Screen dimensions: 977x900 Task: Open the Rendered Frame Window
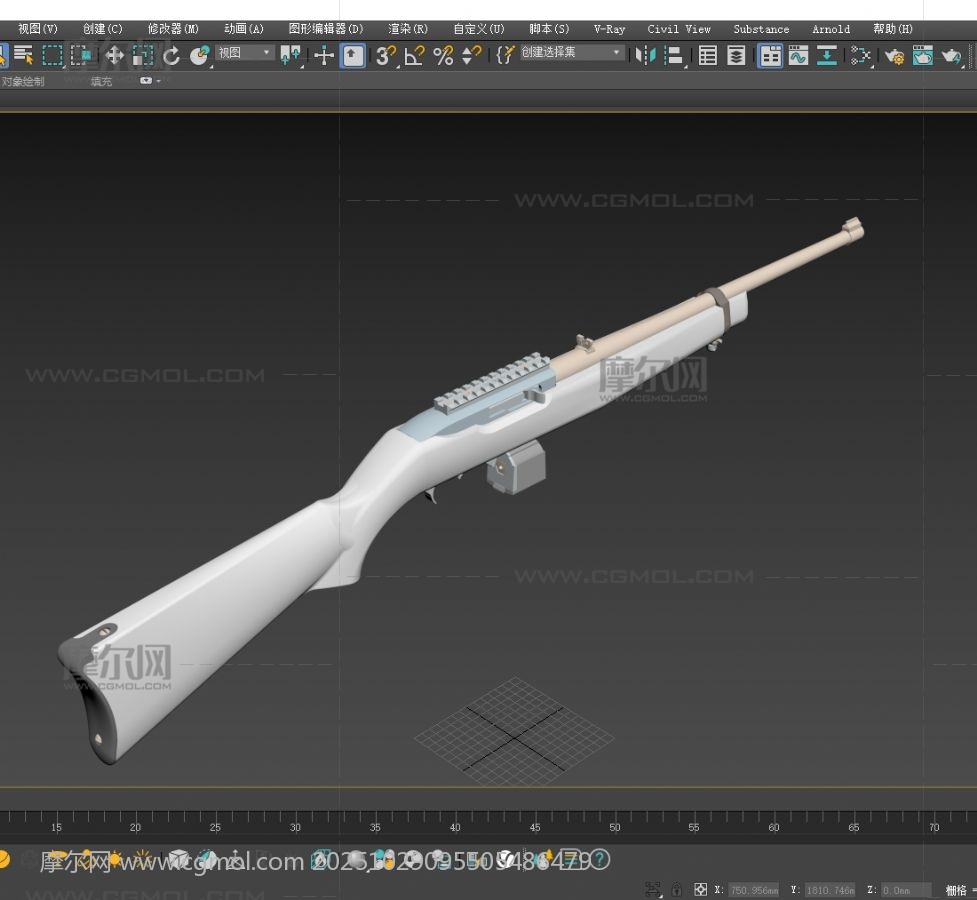point(923,56)
